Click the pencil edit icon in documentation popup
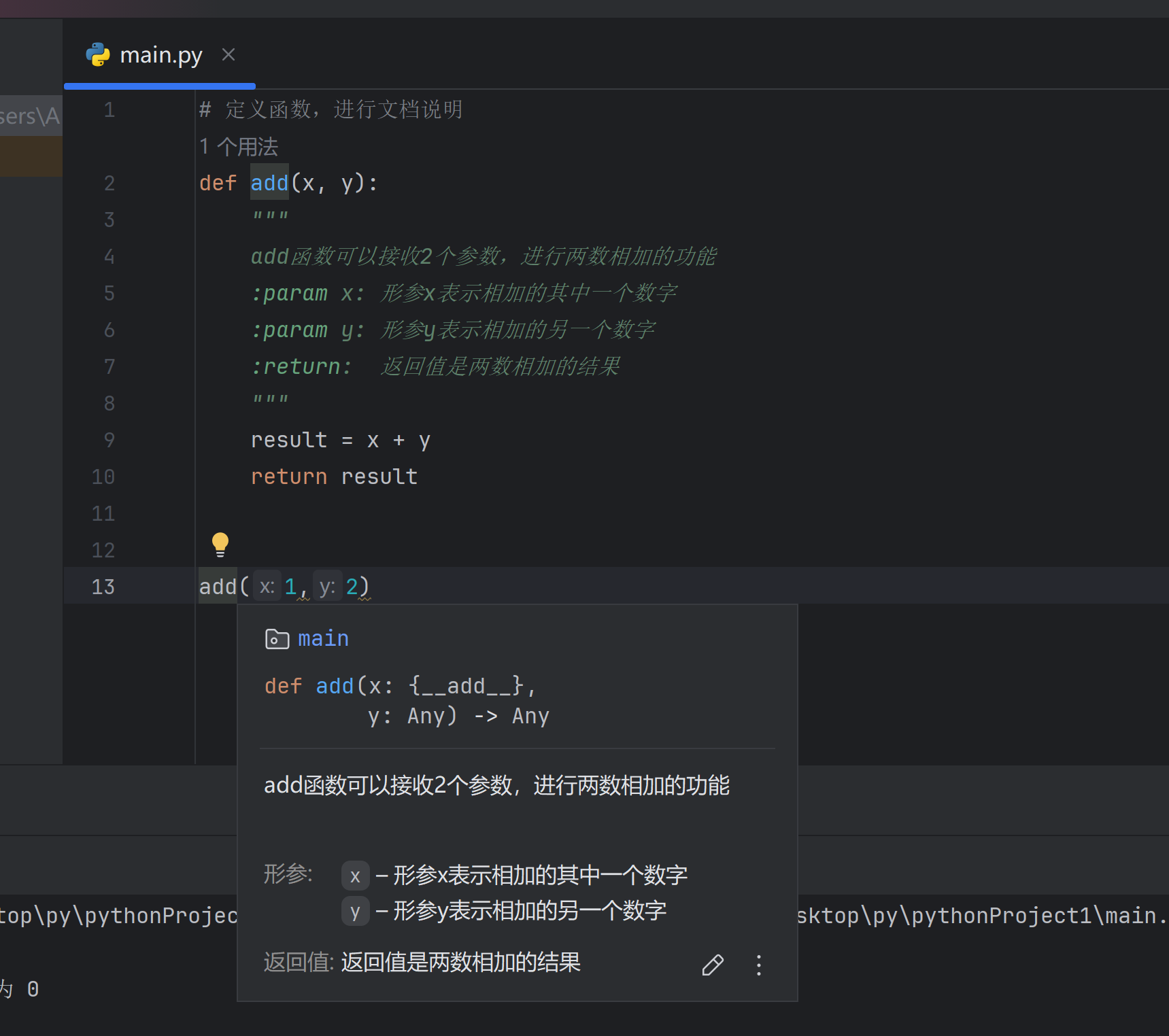 click(x=713, y=965)
